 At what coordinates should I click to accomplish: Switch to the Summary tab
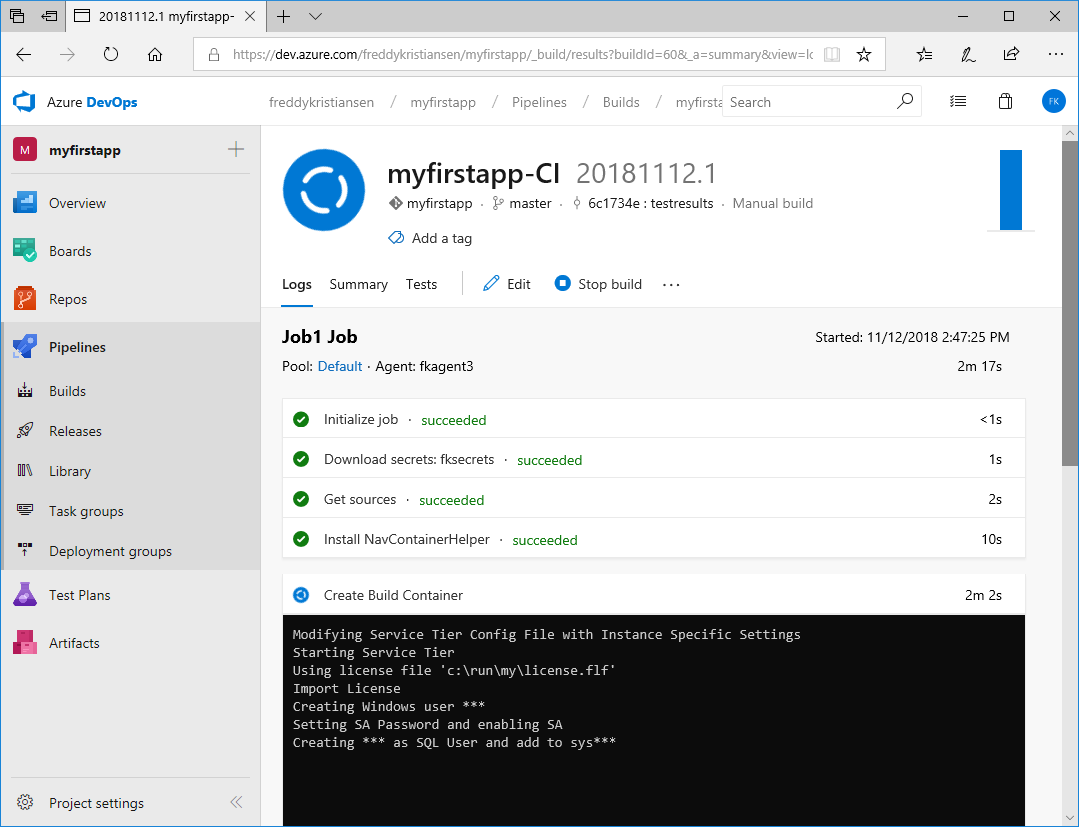(x=358, y=284)
